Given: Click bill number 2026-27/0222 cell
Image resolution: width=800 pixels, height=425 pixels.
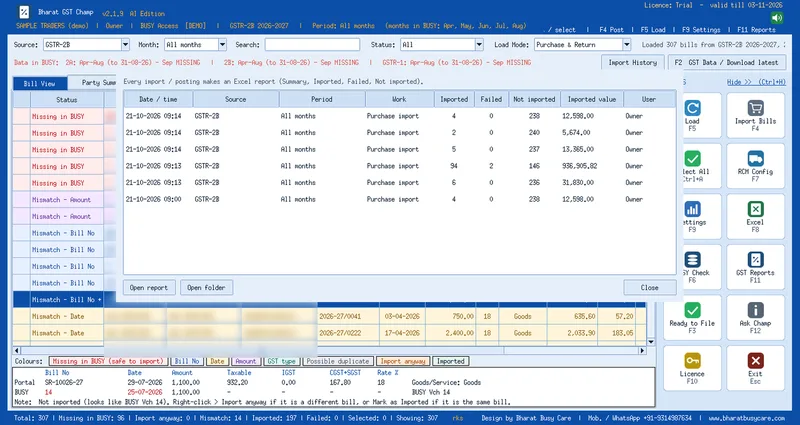Looking at the screenshot, I should point(347,333).
